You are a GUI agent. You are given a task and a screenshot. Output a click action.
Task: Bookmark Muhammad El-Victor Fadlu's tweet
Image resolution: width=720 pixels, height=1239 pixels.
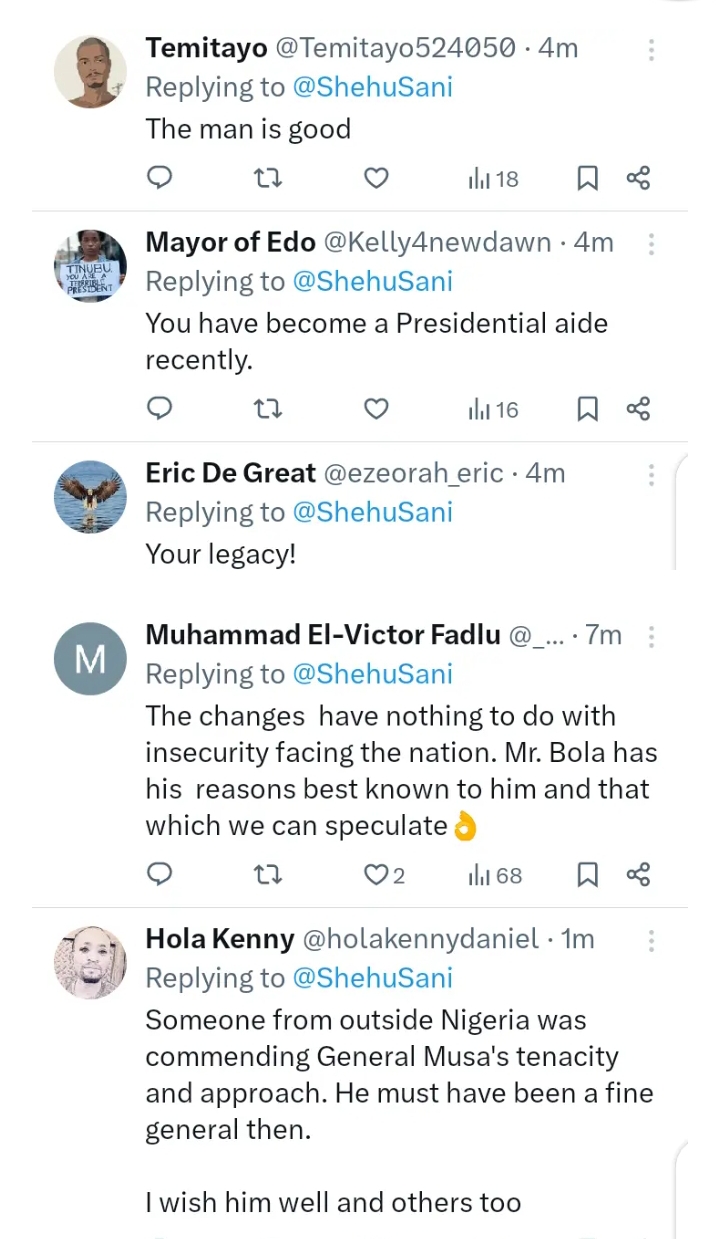pyautogui.click(x=587, y=875)
